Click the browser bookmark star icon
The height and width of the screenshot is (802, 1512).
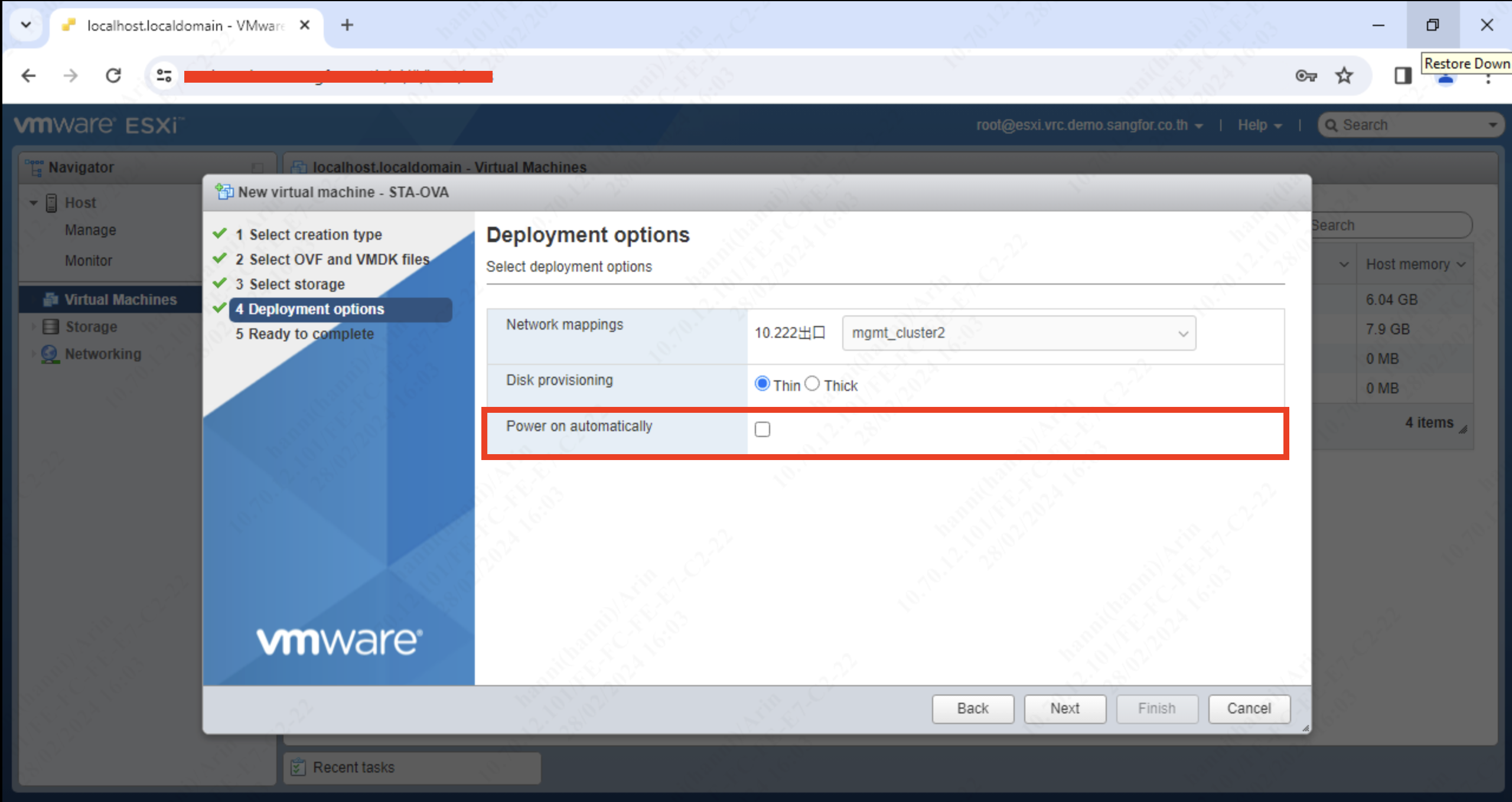[1344, 76]
